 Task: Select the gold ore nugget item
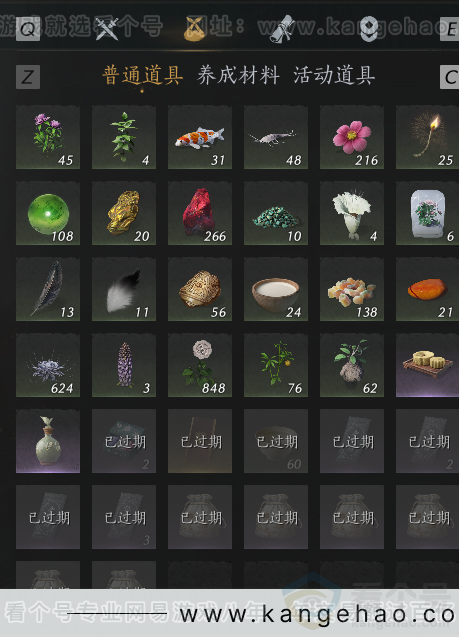tap(124, 213)
